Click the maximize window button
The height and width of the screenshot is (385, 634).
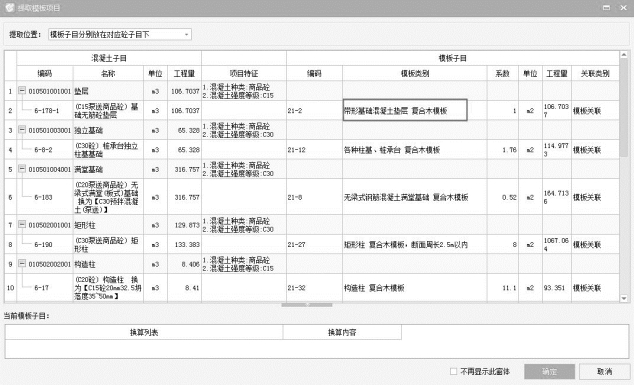tap(606, 7)
